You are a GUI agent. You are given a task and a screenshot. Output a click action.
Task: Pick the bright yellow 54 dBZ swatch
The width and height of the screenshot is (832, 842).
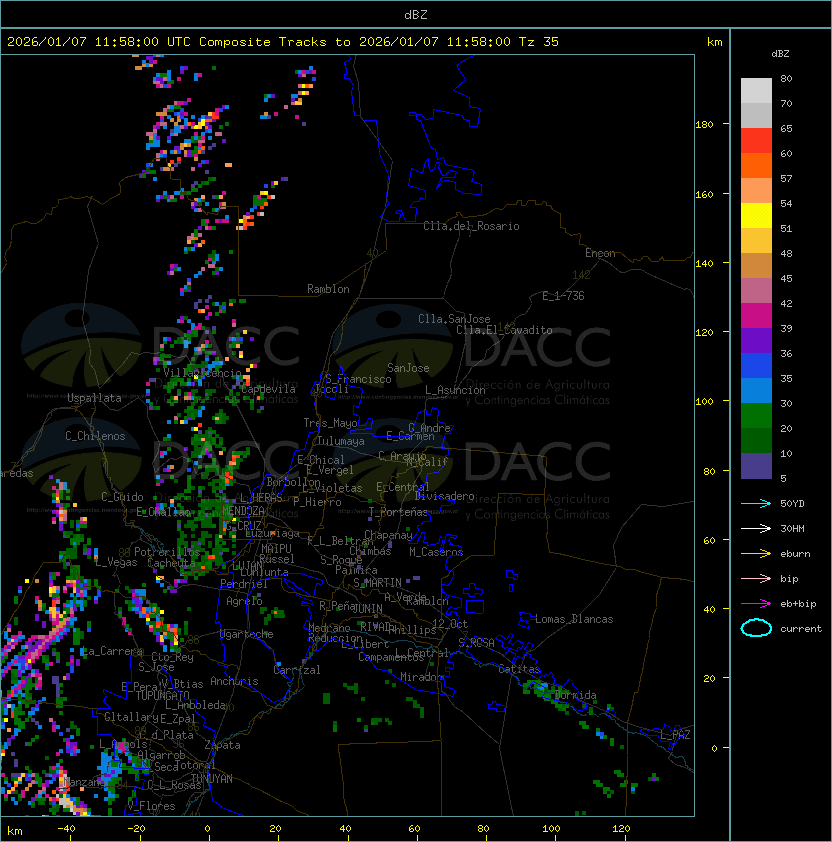(756, 216)
